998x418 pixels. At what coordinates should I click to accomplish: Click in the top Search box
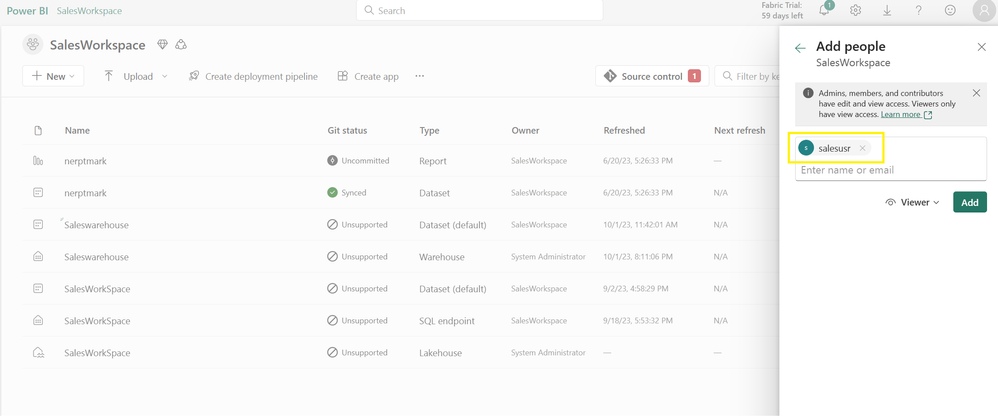coord(479,10)
